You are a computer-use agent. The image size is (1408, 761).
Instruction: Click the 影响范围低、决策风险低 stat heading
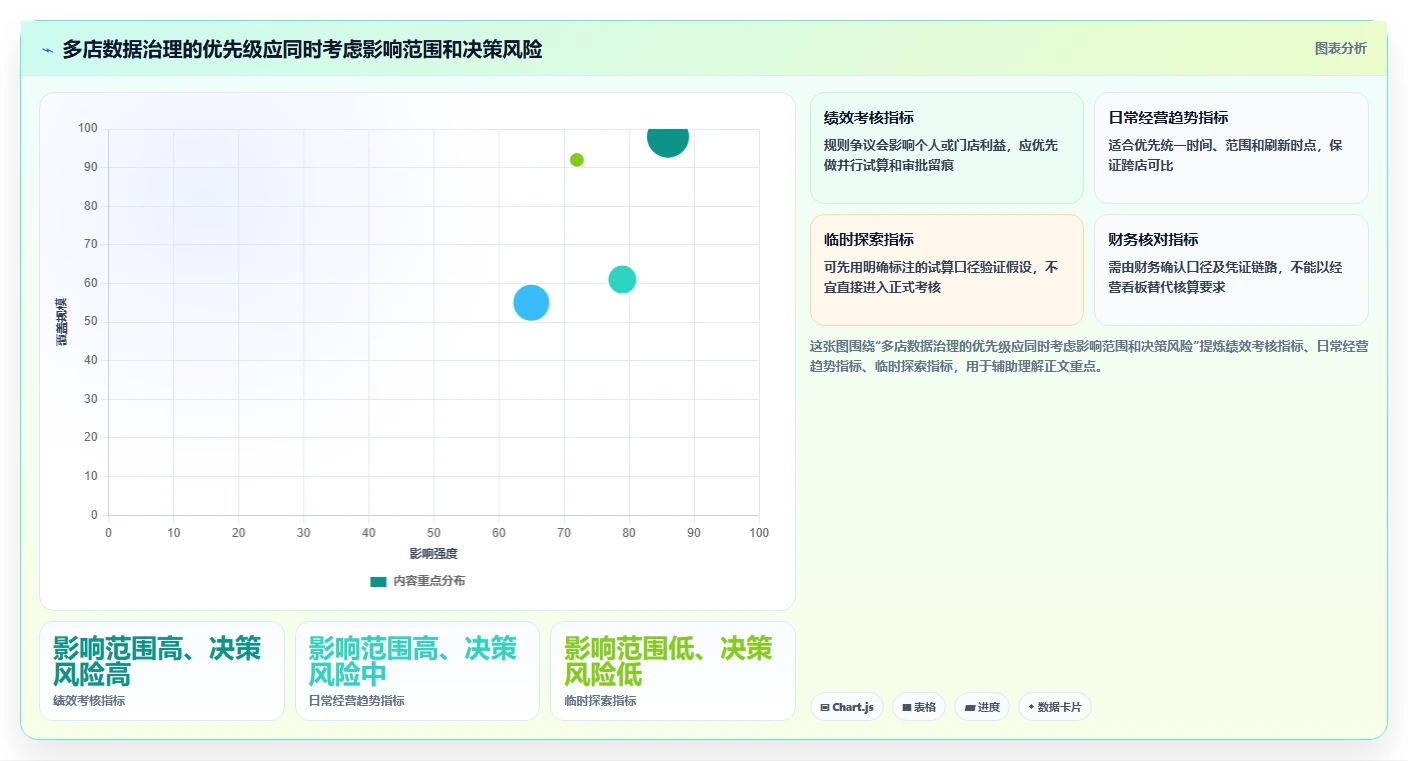(668, 661)
